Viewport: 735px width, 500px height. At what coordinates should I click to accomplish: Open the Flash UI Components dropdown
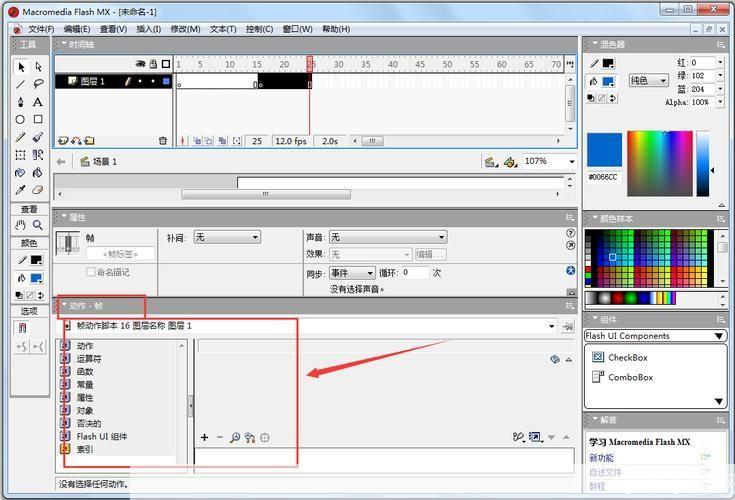click(655, 336)
